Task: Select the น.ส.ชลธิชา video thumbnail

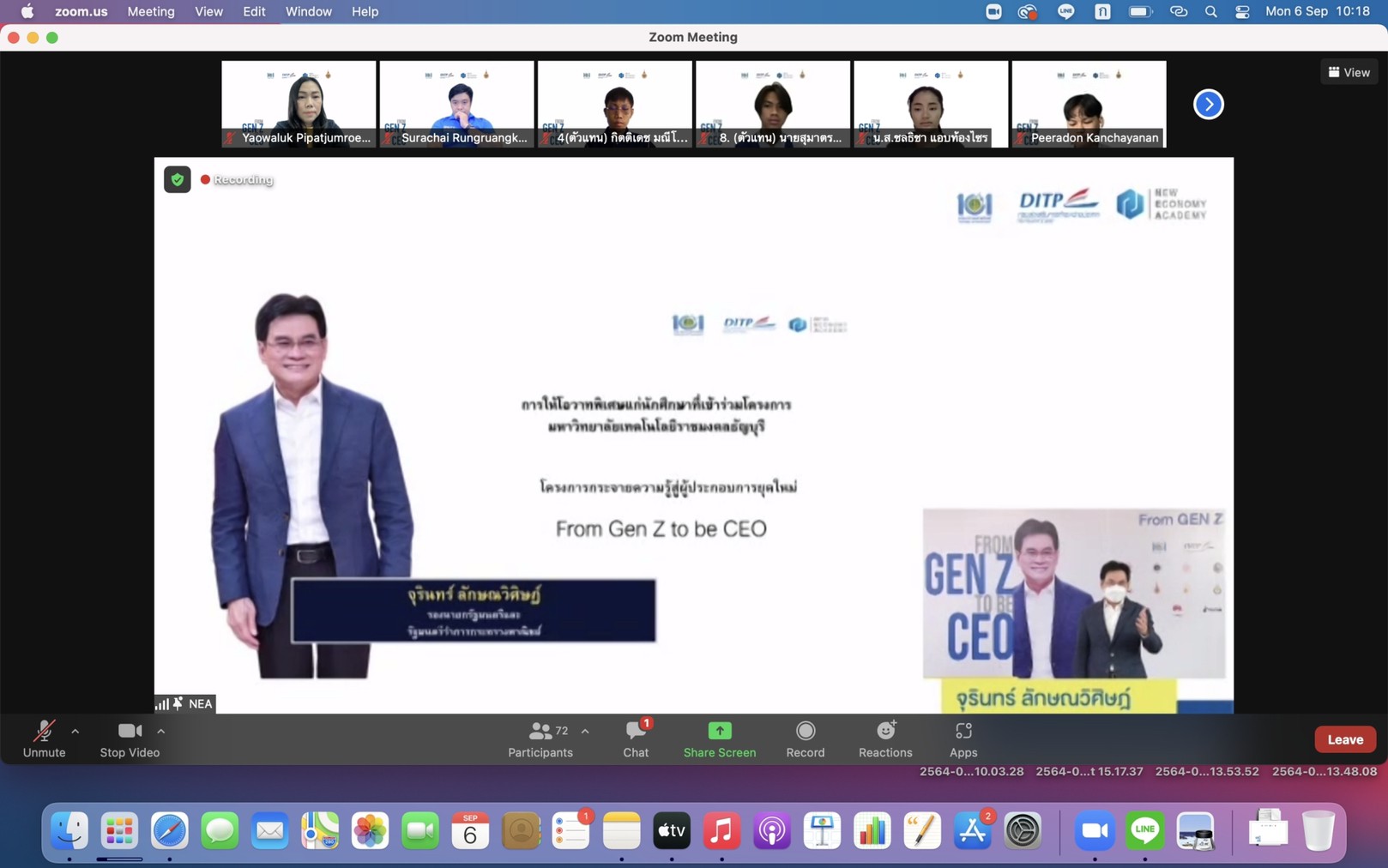Action: click(931, 104)
